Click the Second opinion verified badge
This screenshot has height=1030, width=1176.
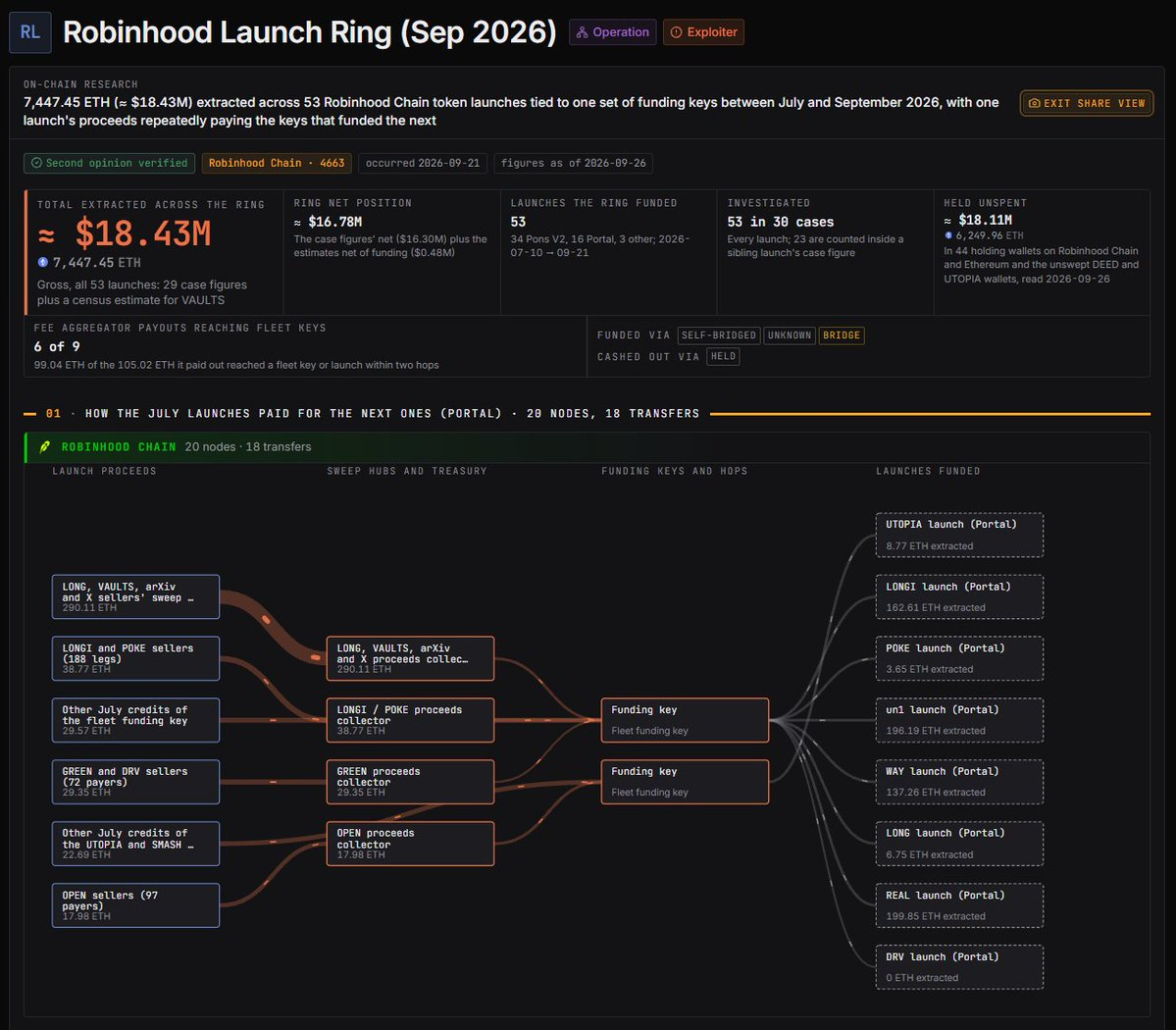(110, 163)
